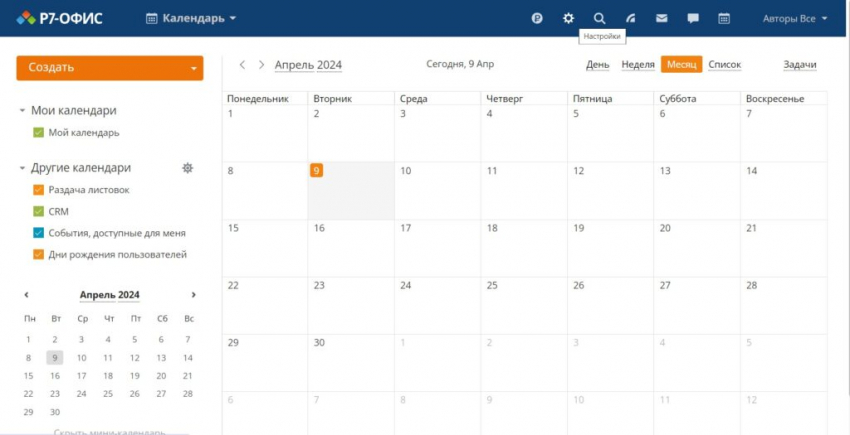Screen dimensions: 850x435
Task: Open the Создать button dropdown arrow
Action: pyautogui.click(x=193, y=68)
